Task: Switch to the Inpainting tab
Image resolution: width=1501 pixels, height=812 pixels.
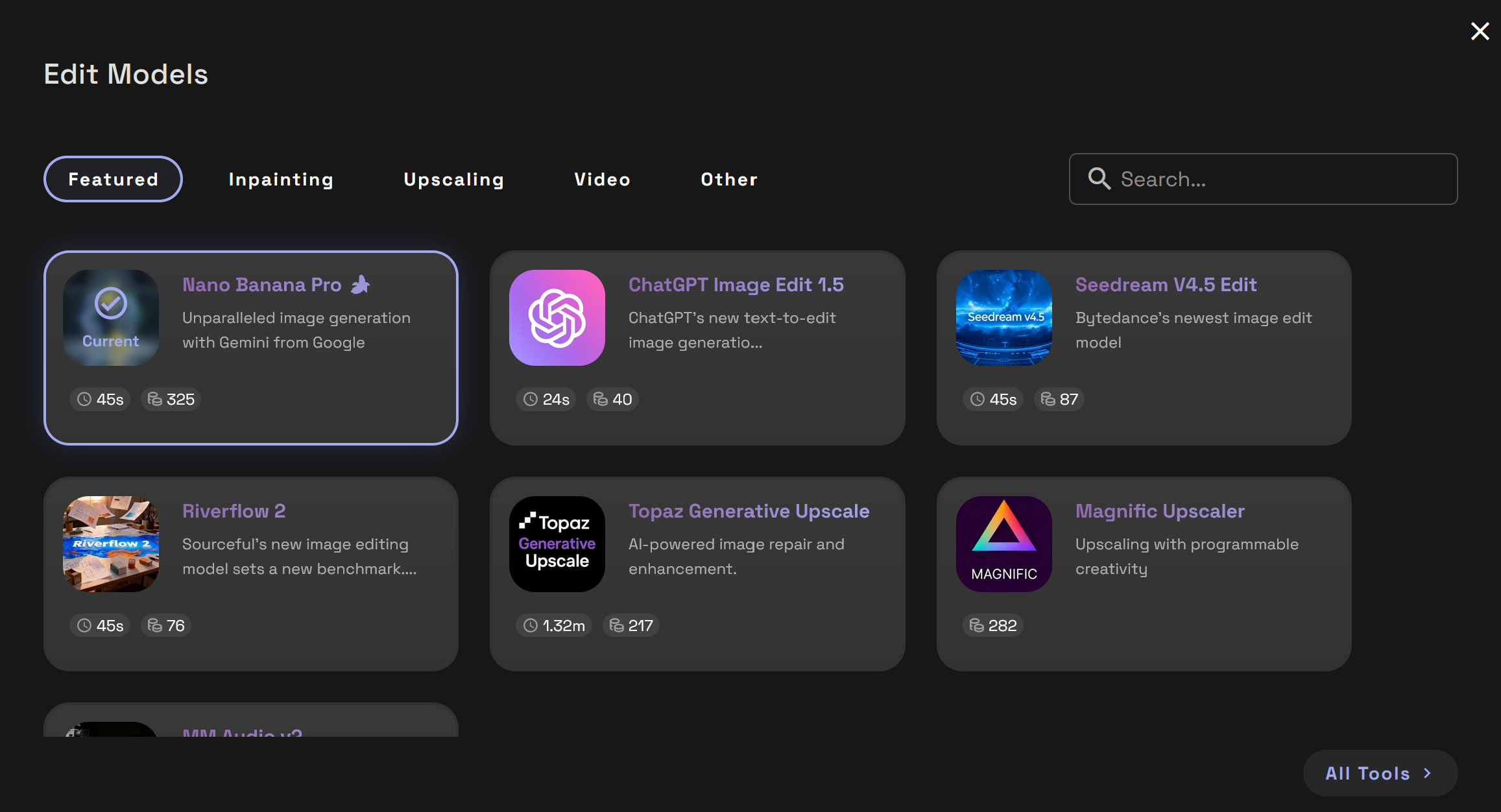Action: pyautogui.click(x=281, y=180)
